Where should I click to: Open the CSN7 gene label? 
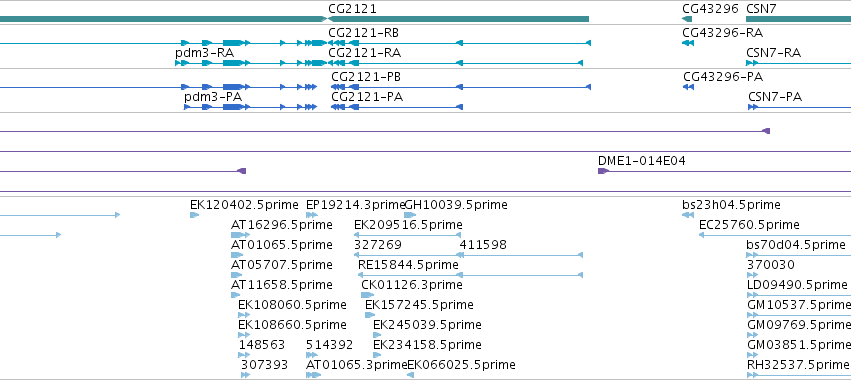[761, 9]
